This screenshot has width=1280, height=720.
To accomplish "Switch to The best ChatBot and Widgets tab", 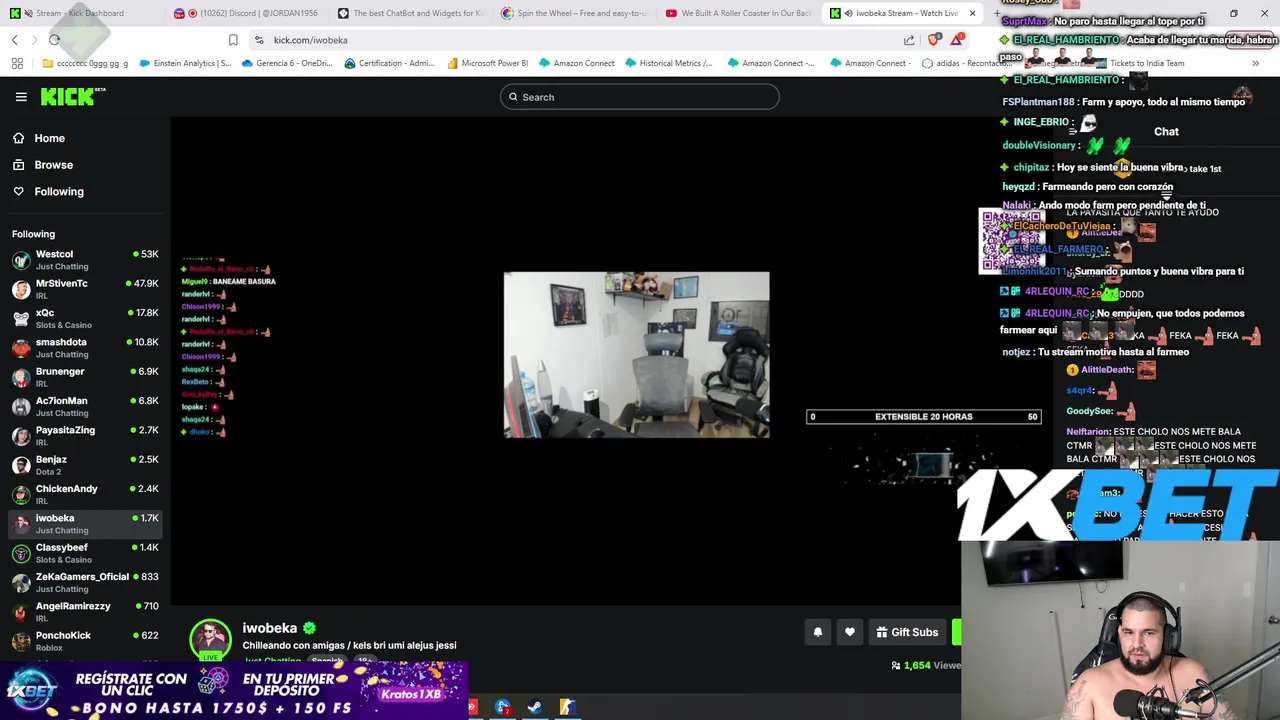I will point(410,13).
